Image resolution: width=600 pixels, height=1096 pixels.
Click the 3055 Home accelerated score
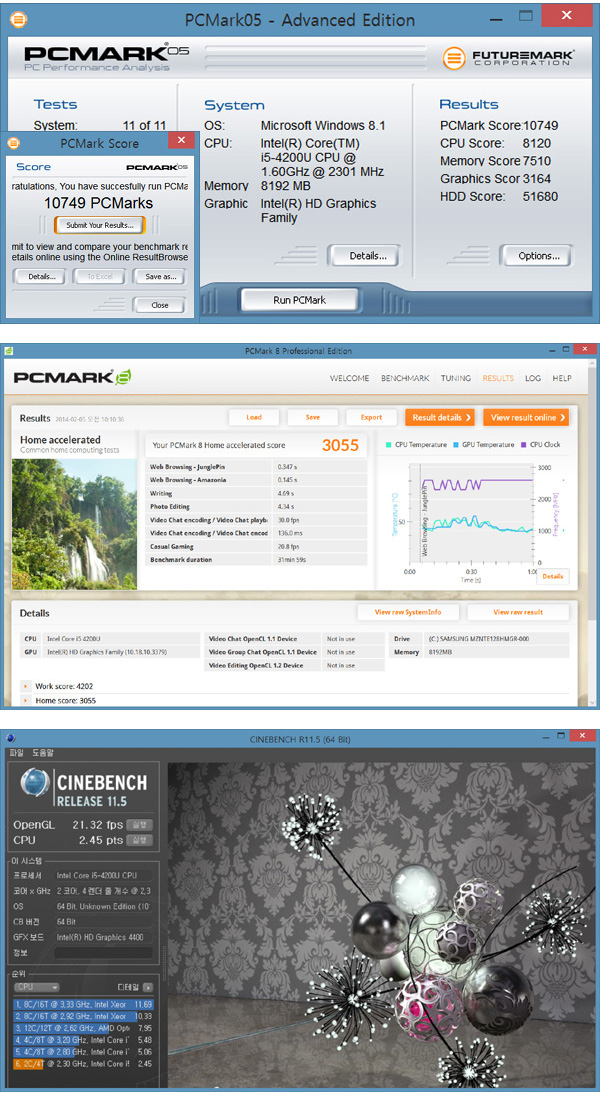(x=340, y=445)
